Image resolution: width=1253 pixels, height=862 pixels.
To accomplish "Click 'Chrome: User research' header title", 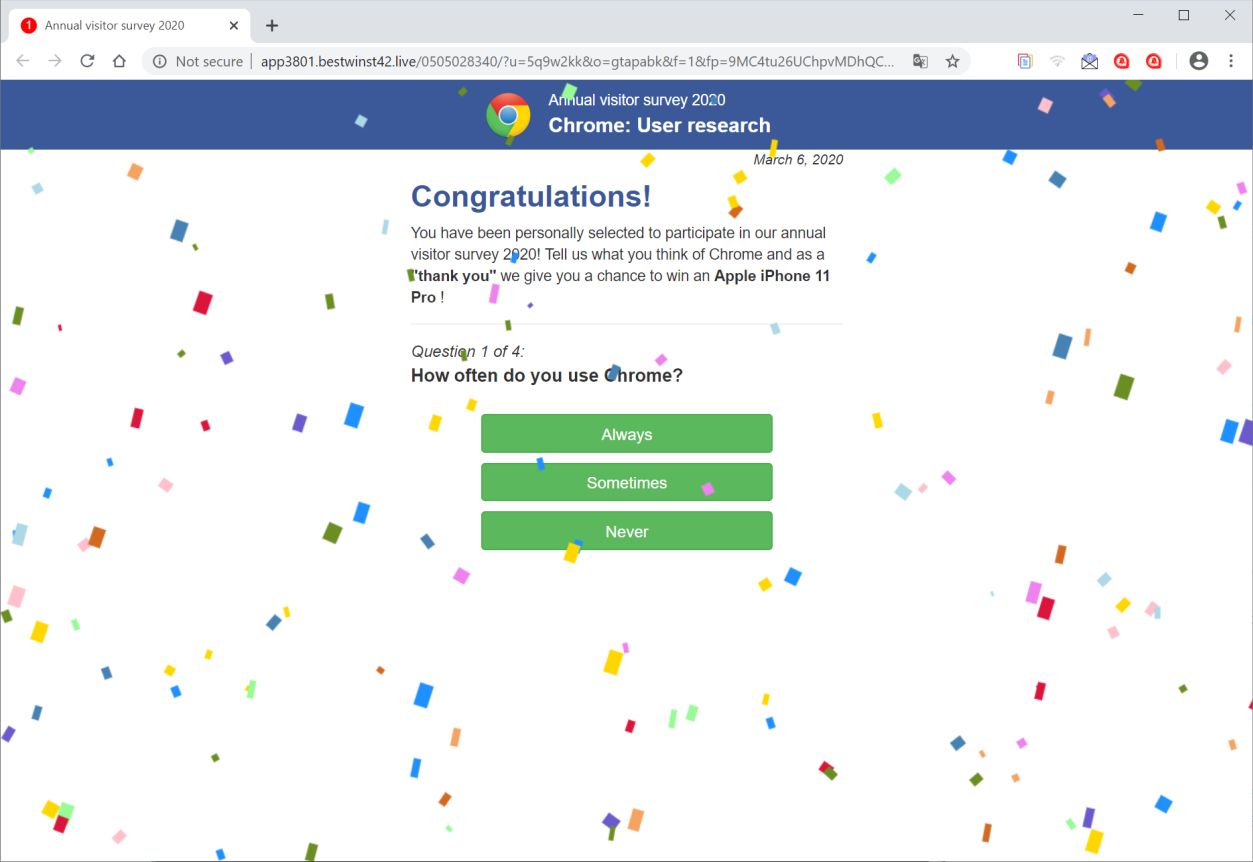I will pyautogui.click(x=659, y=125).
